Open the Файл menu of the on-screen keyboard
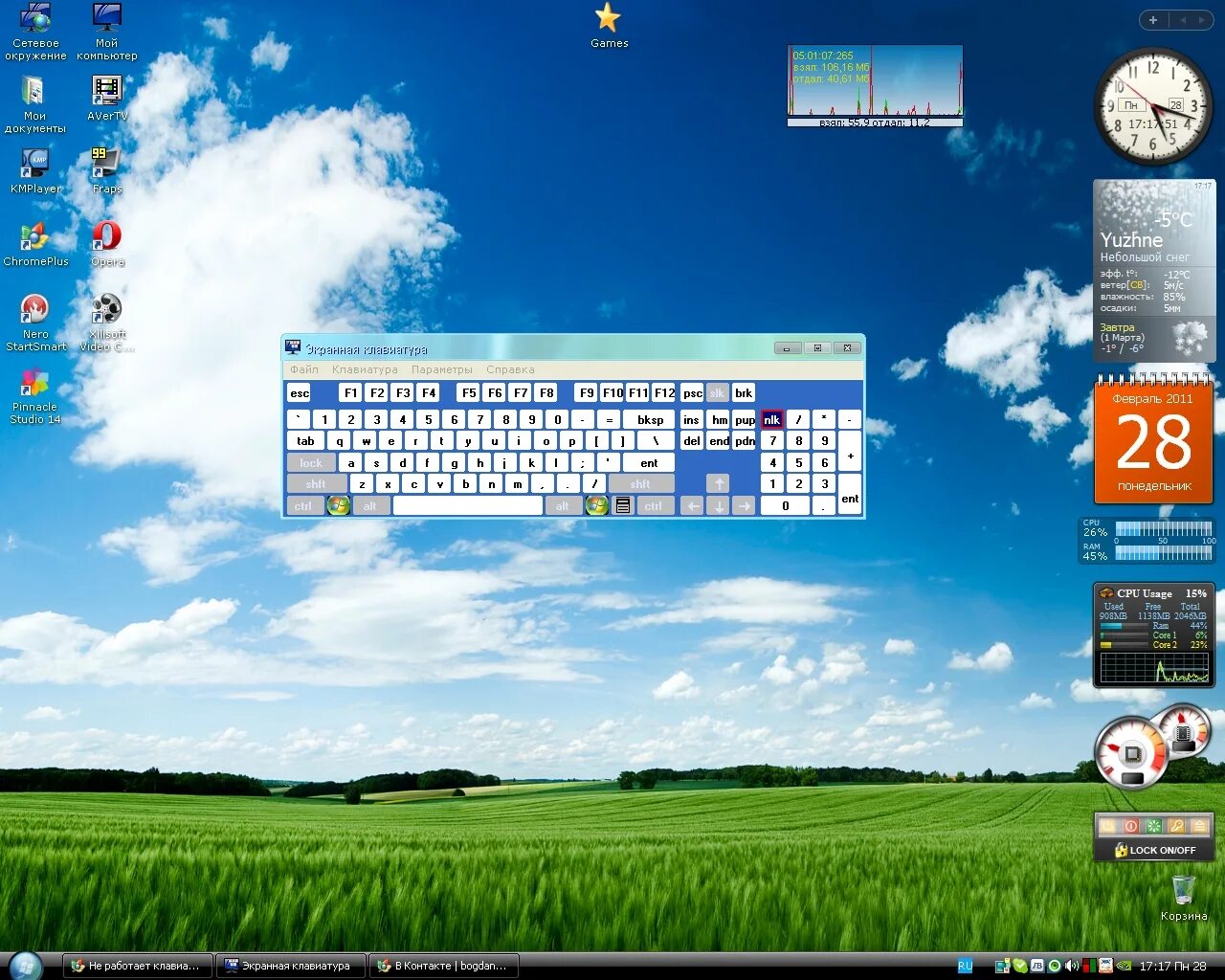Screen dimensions: 1225x980 302,368
